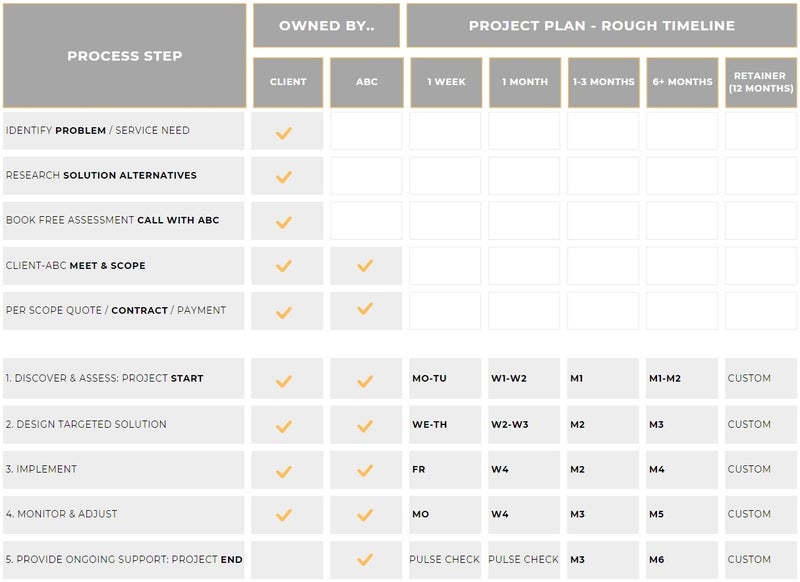
Task: Click ABC checkmark in Meet & Scope row
Action: coord(365,266)
